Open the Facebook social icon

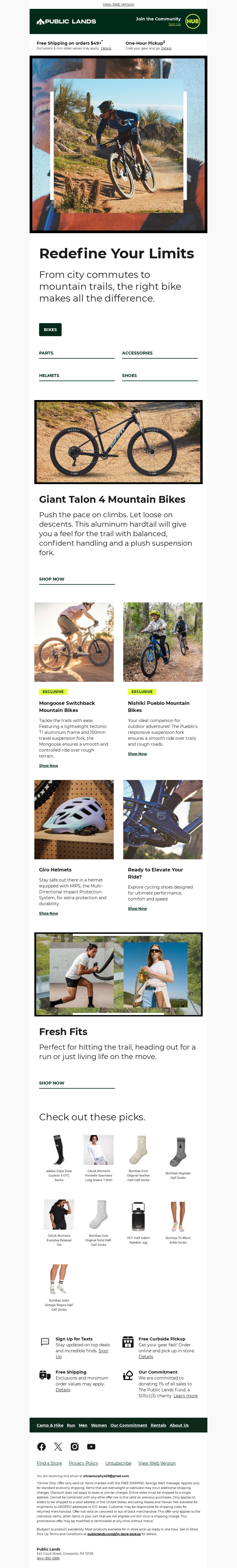click(41, 1446)
